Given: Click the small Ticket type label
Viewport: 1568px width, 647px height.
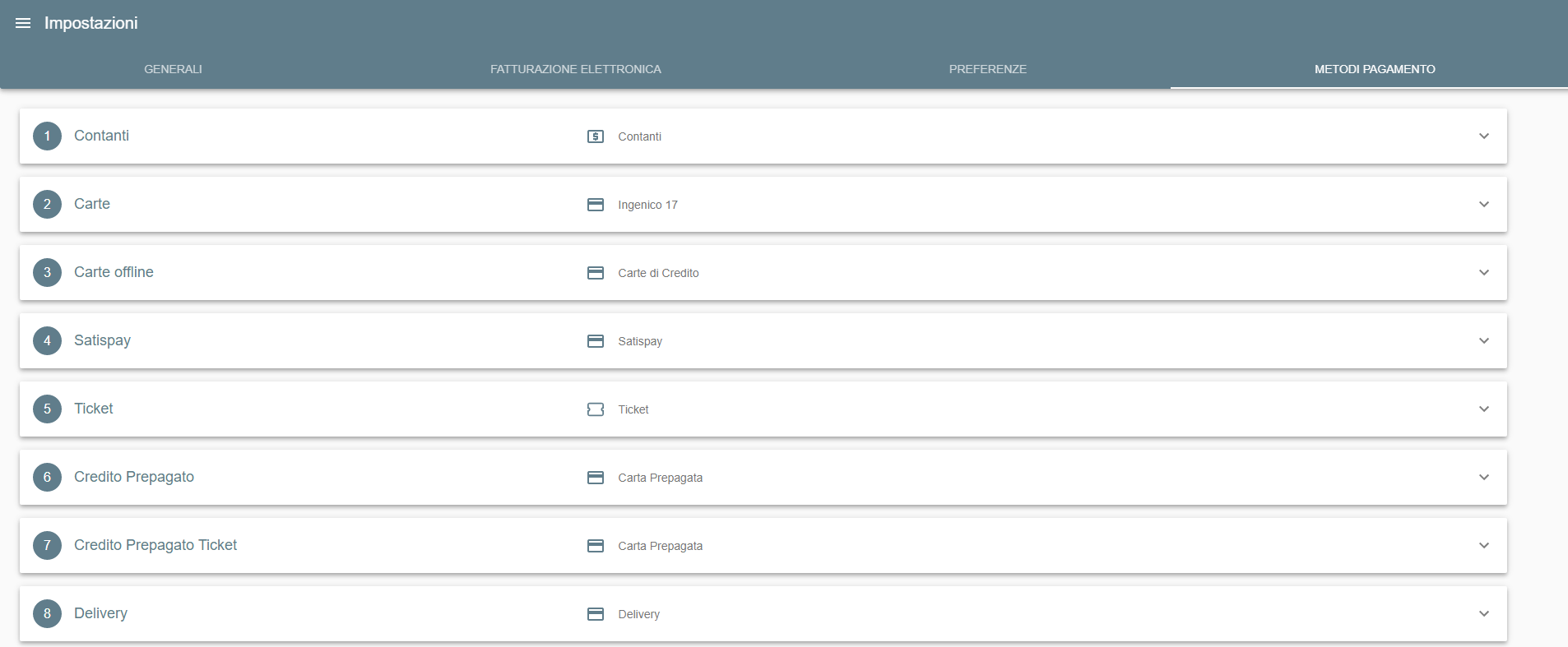Looking at the screenshot, I should tap(633, 409).
